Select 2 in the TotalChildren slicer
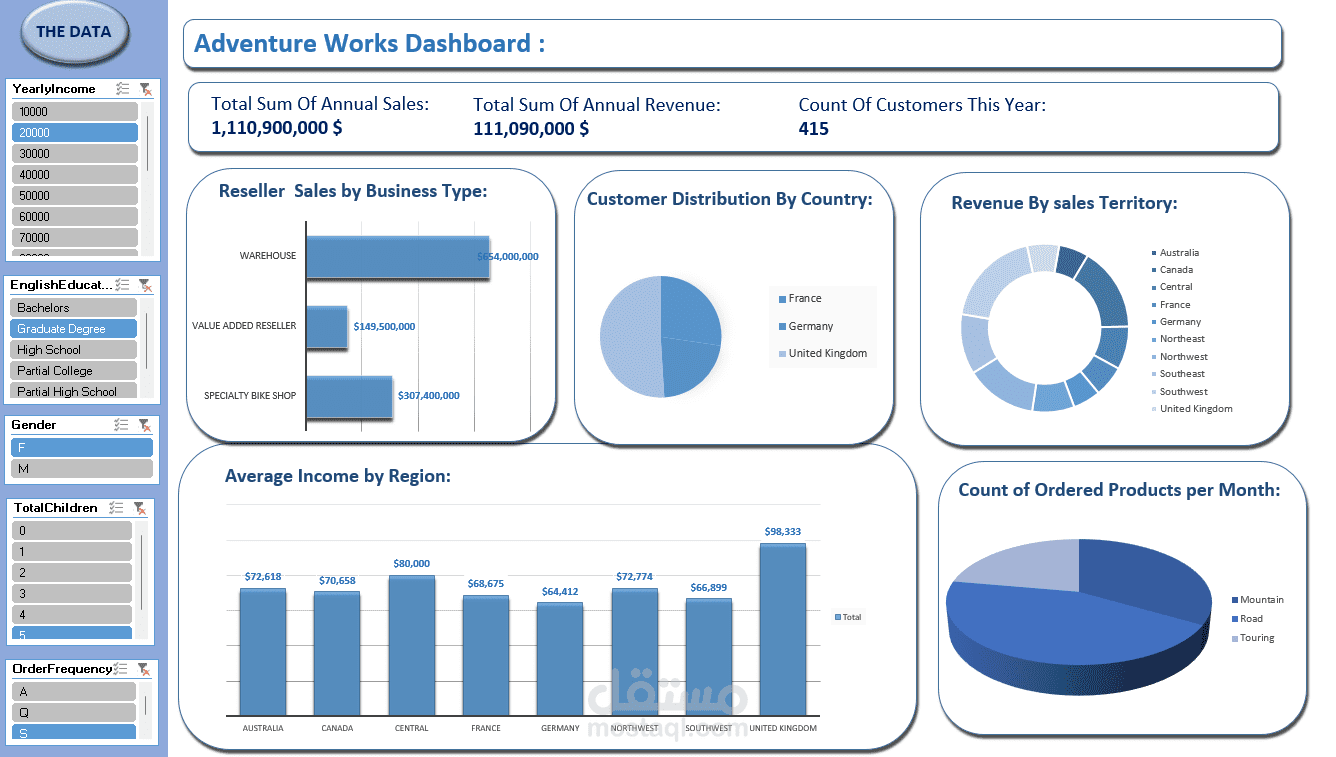The height and width of the screenshot is (757, 1336). point(72,572)
